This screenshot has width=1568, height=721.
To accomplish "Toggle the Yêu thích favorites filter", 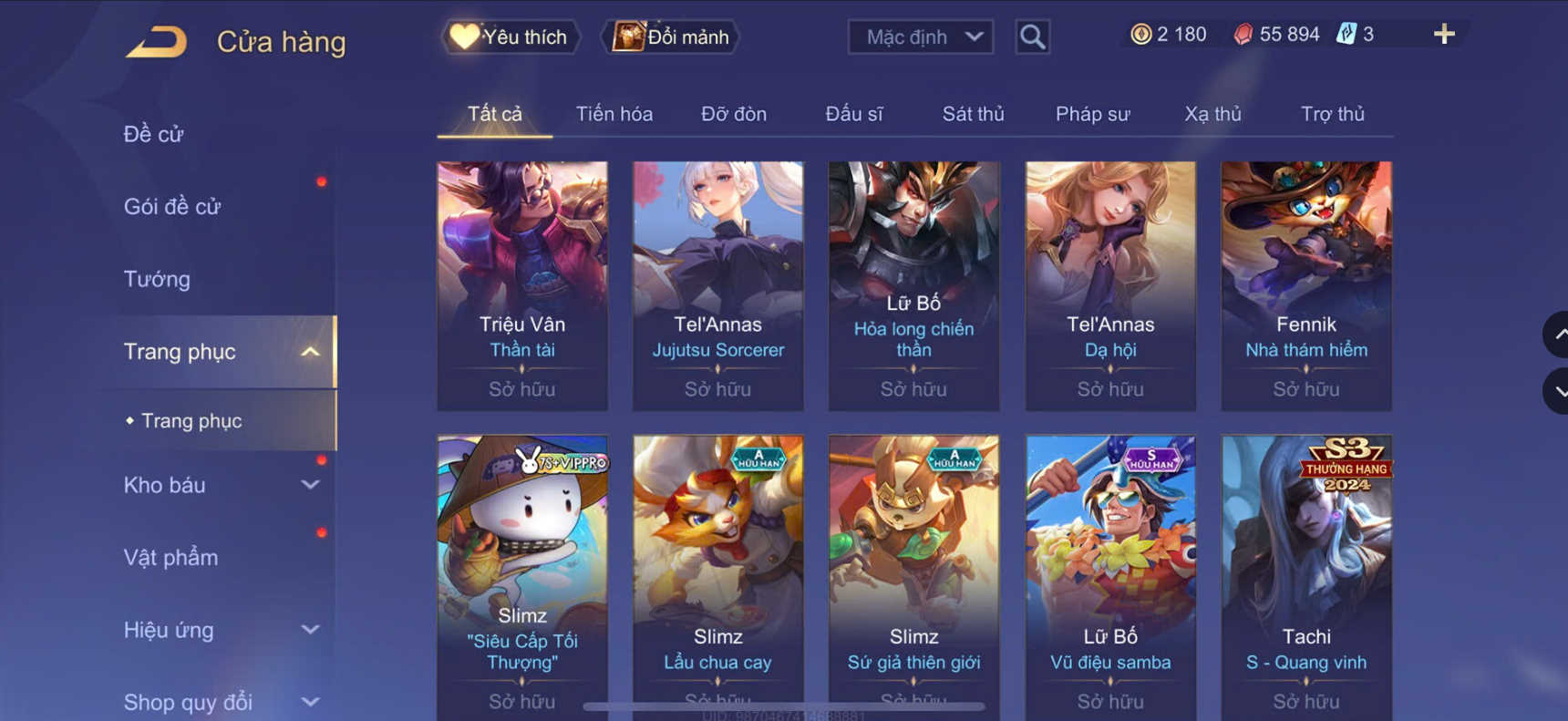I will [511, 37].
